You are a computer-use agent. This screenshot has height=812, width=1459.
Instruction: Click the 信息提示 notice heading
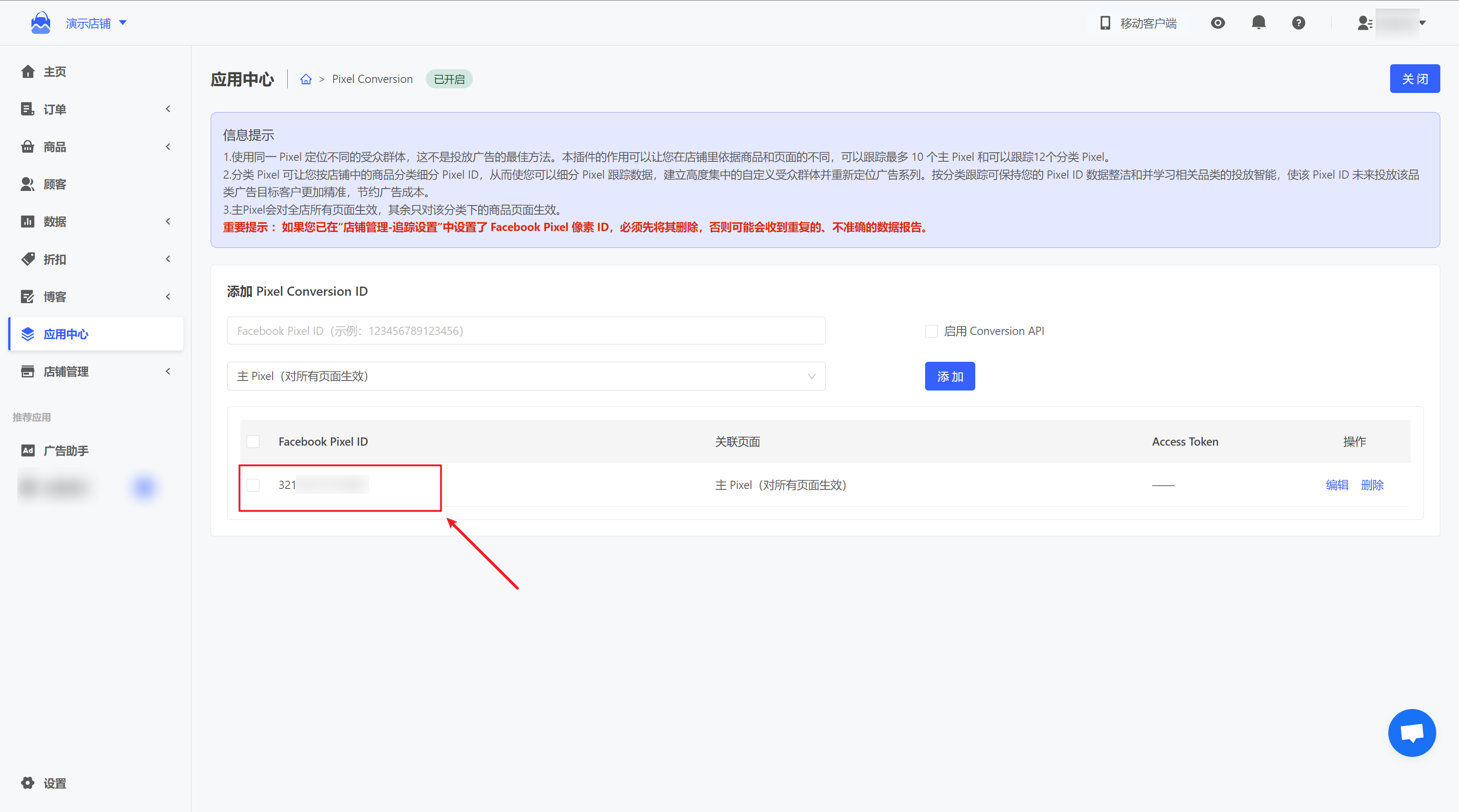coord(248,135)
